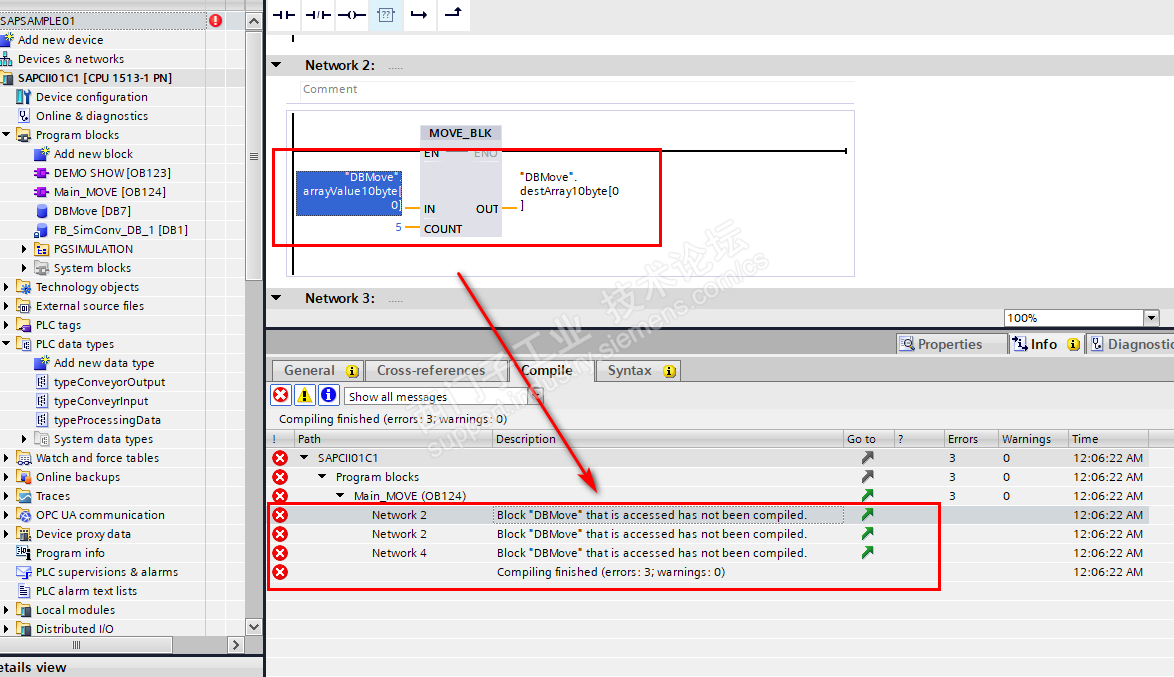Open Program info

coord(70,553)
